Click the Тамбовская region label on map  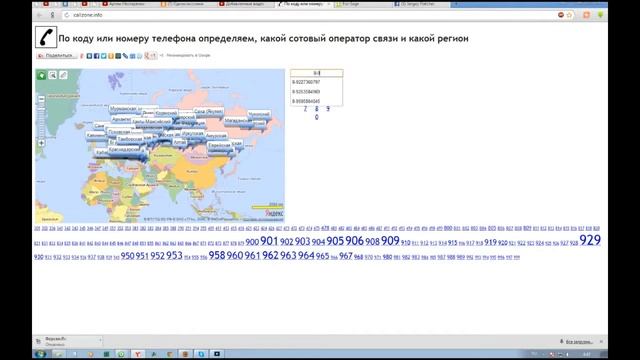pos(129,139)
